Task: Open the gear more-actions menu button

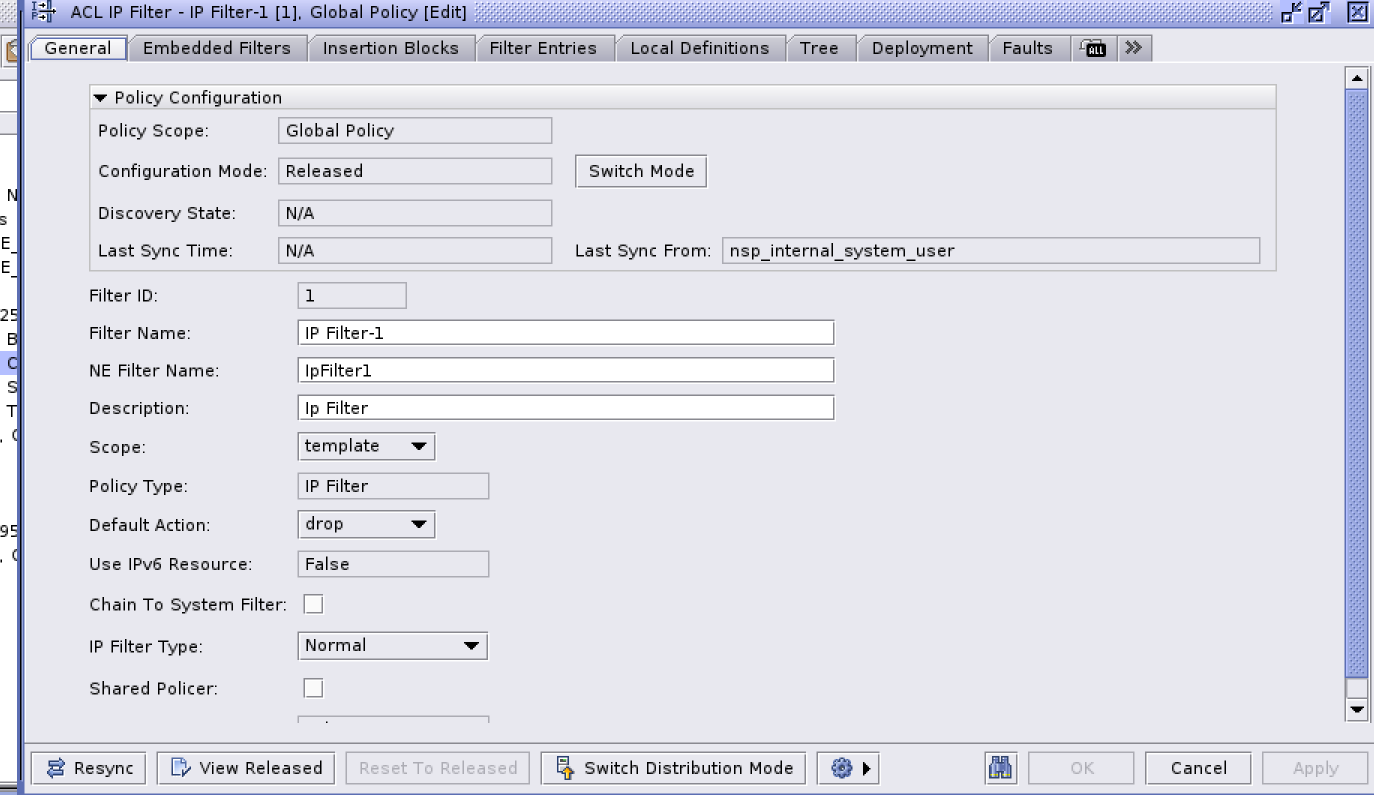Action: click(851, 768)
